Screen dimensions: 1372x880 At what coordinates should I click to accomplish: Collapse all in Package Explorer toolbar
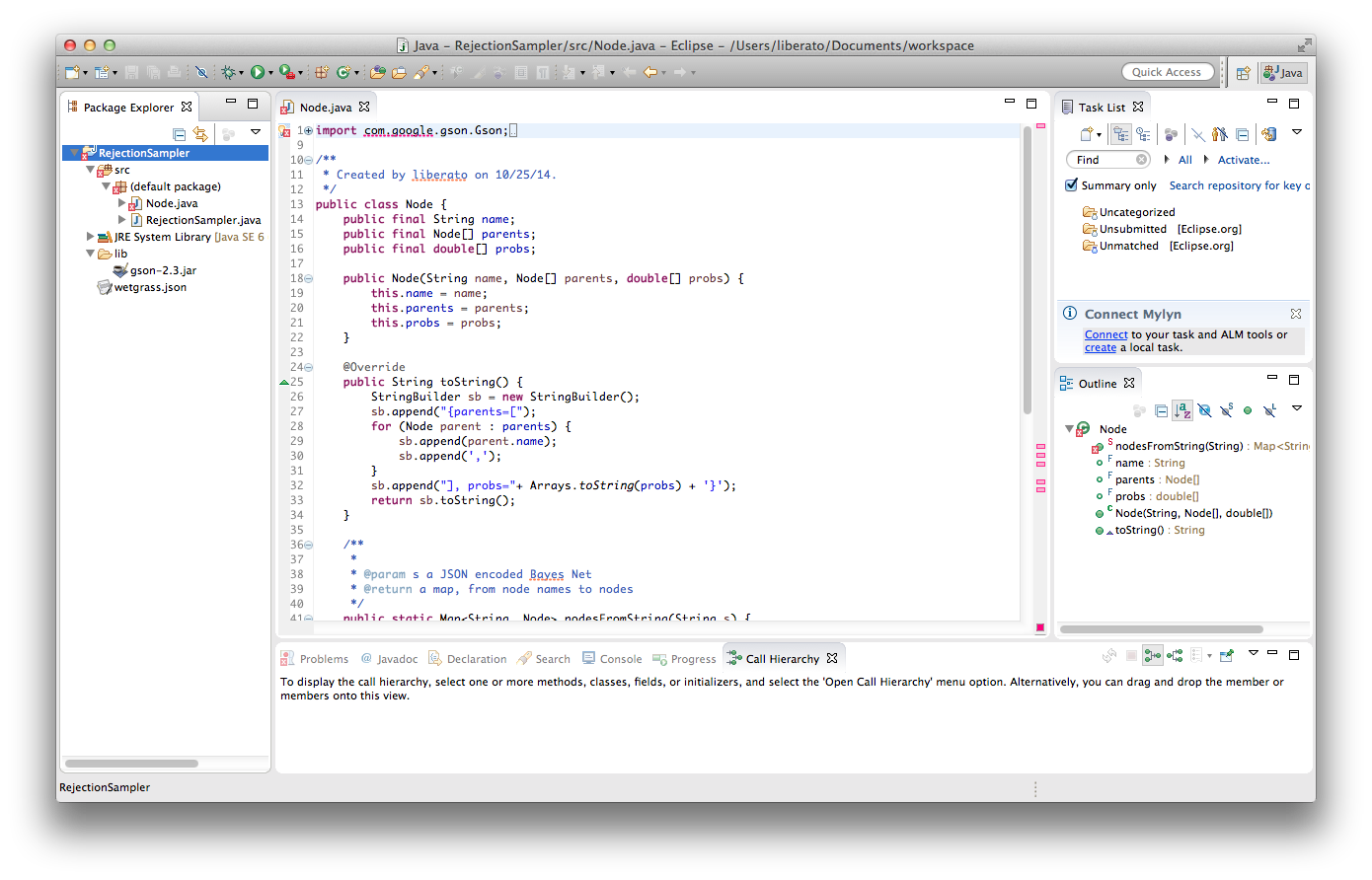(x=179, y=133)
